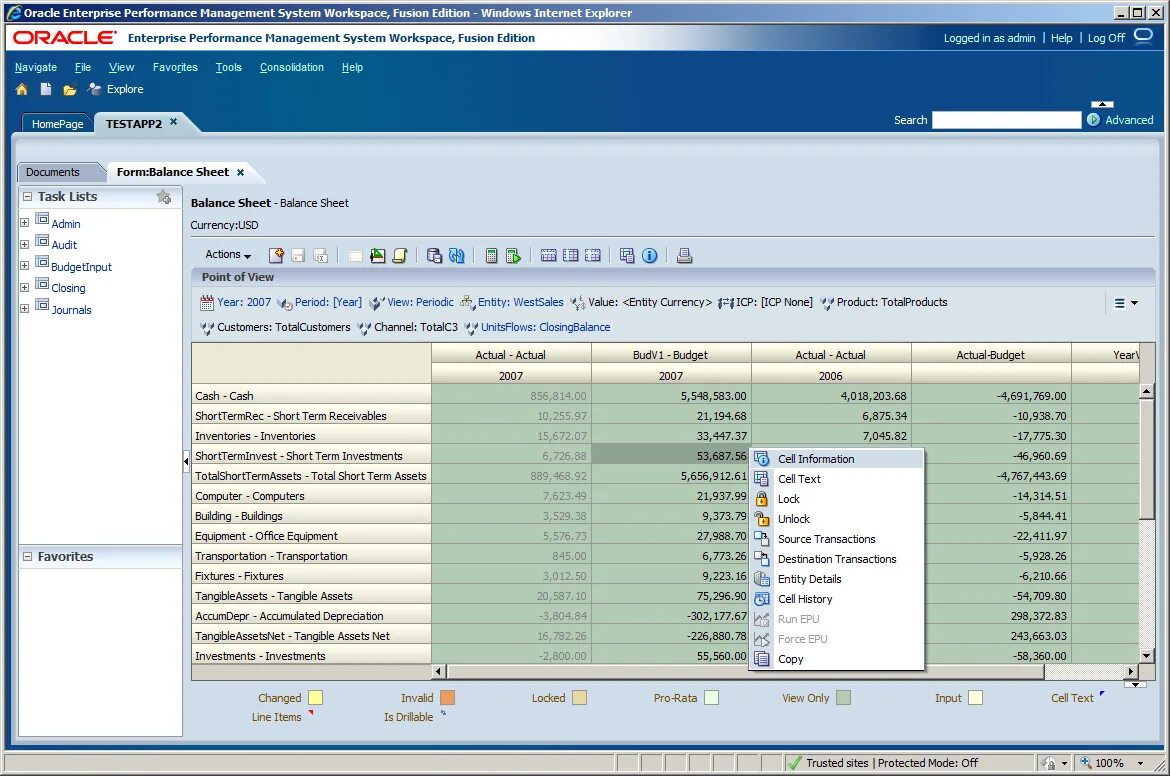Viewport: 1170px width, 776px height.
Task: Click the grid's vertical scrollbar down arrow
Action: pyautogui.click(x=1147, y=655)
